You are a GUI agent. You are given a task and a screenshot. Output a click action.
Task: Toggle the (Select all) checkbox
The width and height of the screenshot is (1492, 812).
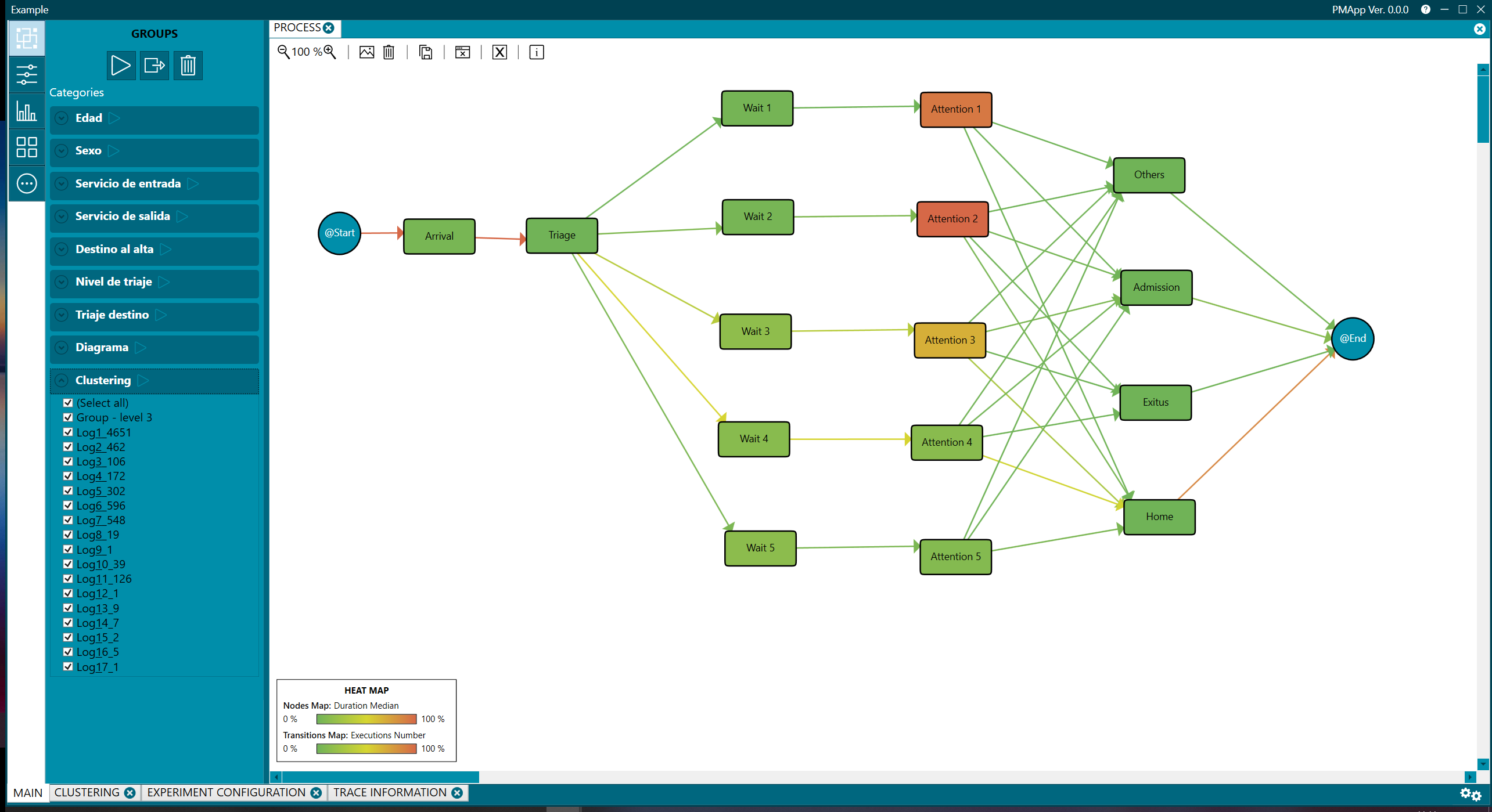pos(68,403)
